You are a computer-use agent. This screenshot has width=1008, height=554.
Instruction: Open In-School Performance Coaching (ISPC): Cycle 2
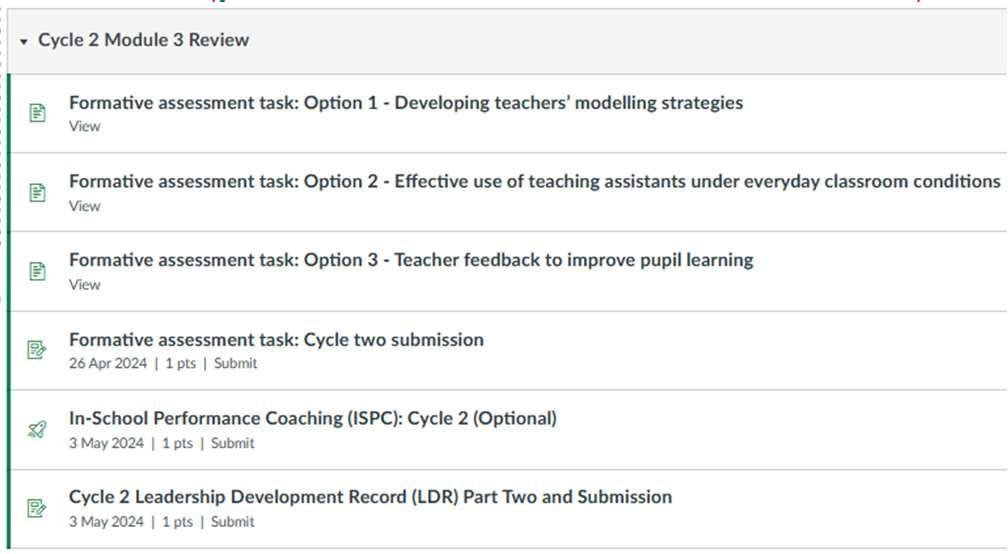pyautogui.click(x=312, y=418)
